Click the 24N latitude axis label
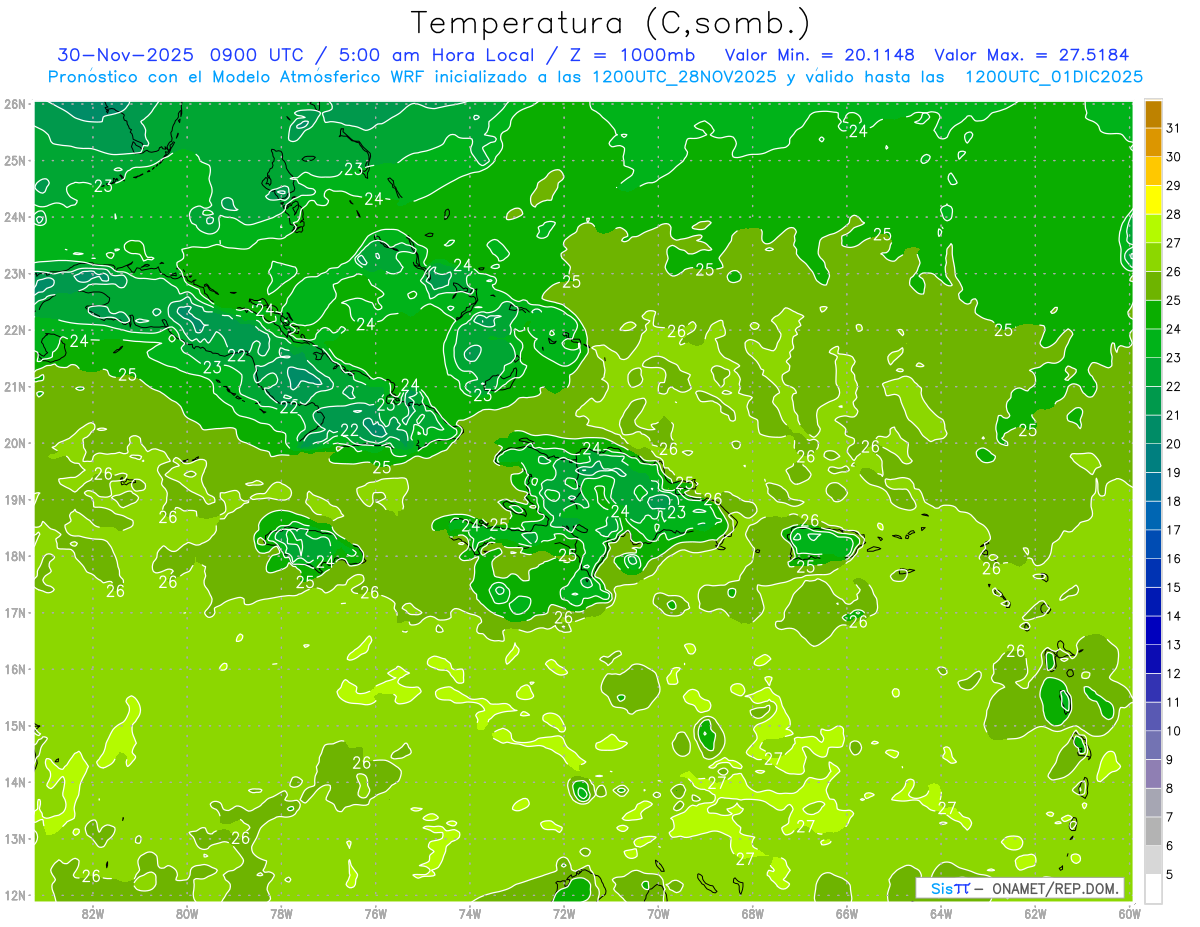This screenshot has height=927, width=1200. click(15, 217)
